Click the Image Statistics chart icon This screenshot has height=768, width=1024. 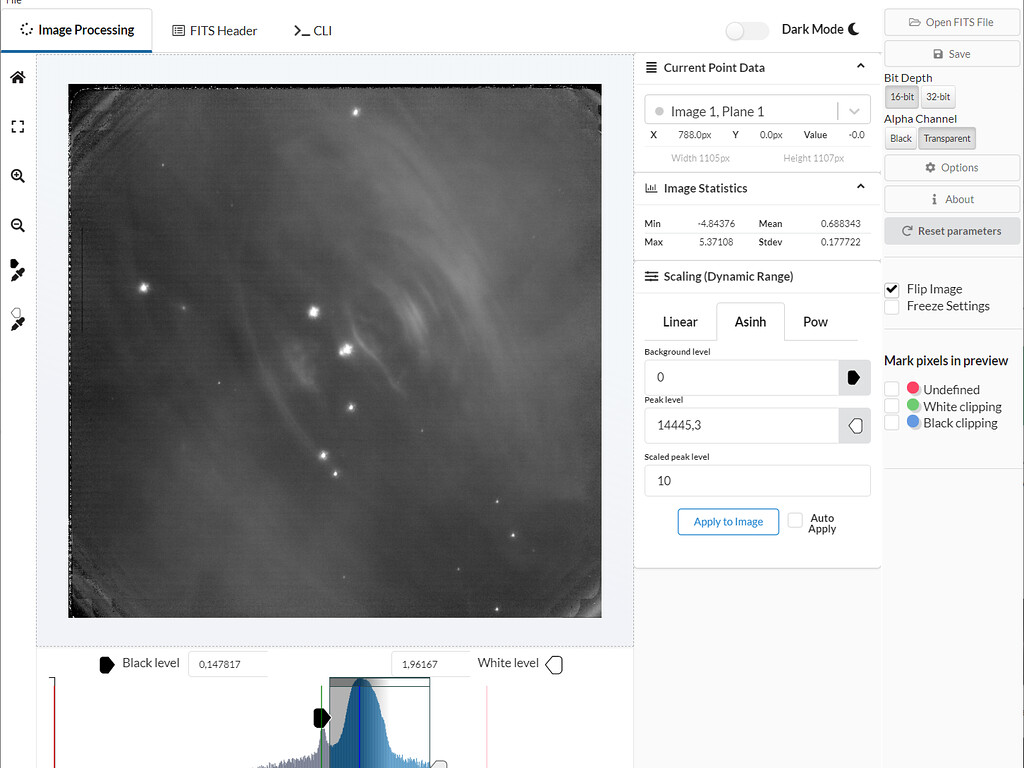[x=651, y=188]
